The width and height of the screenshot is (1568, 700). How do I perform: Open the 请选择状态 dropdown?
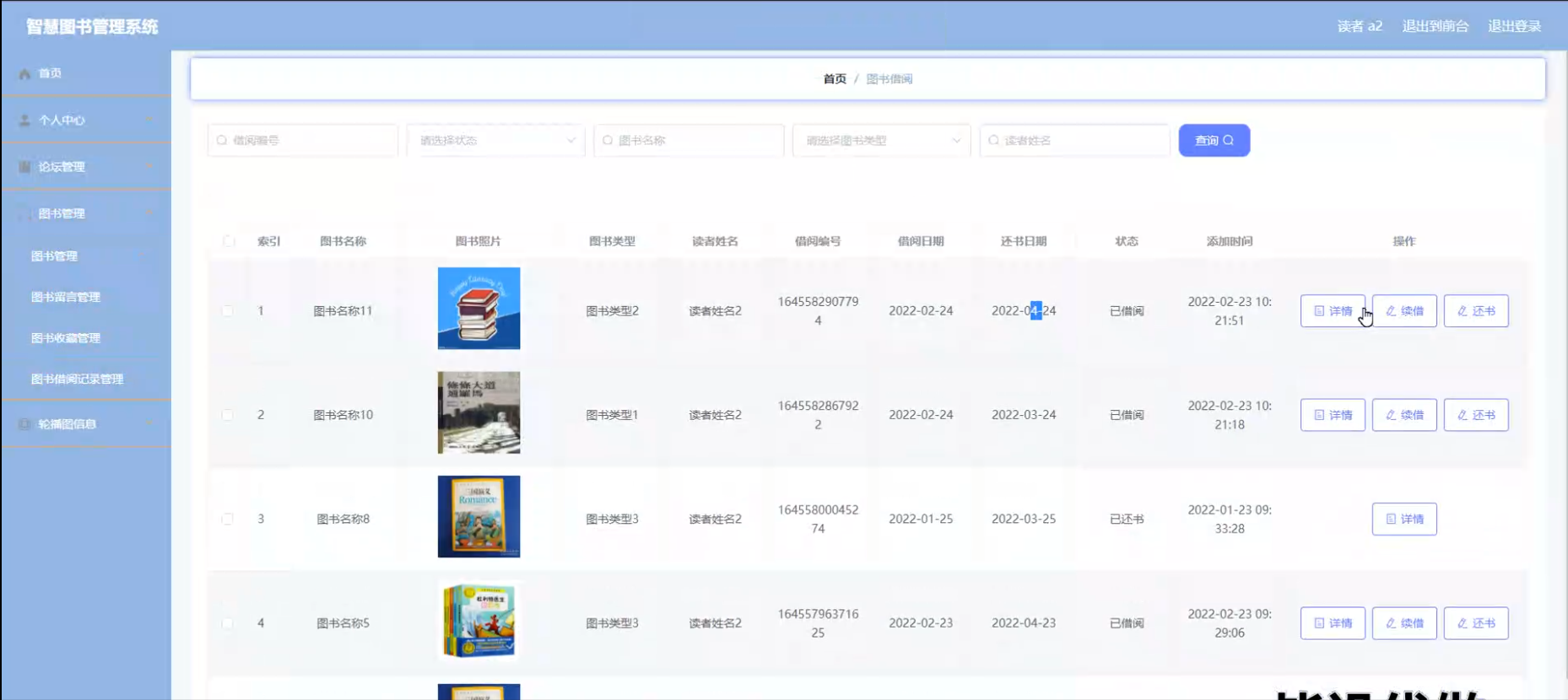[495, 140]
